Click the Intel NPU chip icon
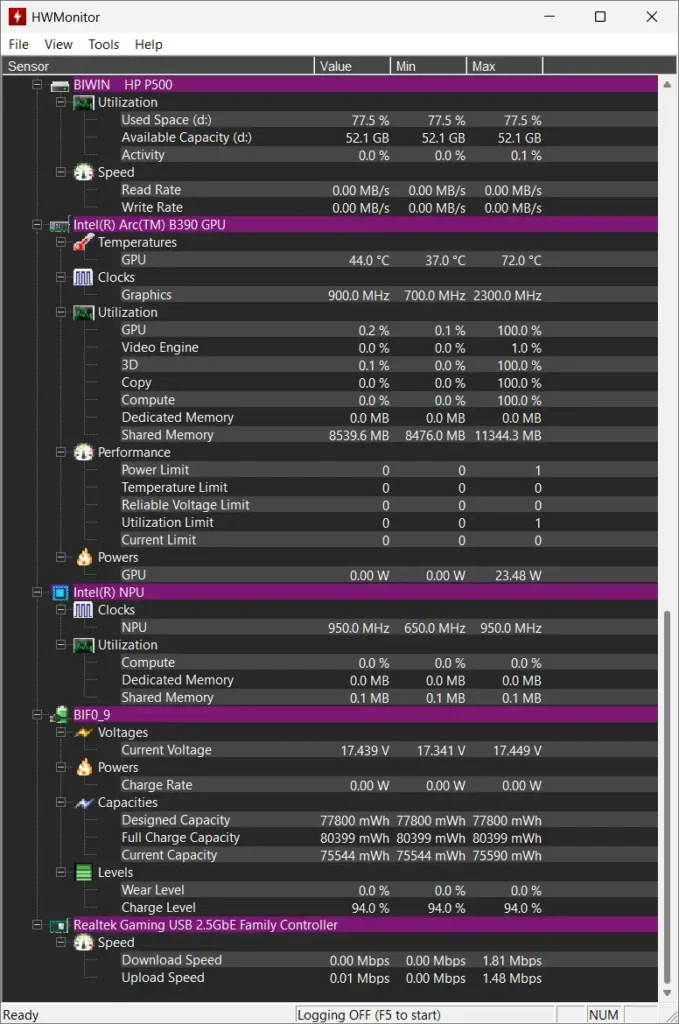This screenshot has width=679, height=1024. [59, 592]
